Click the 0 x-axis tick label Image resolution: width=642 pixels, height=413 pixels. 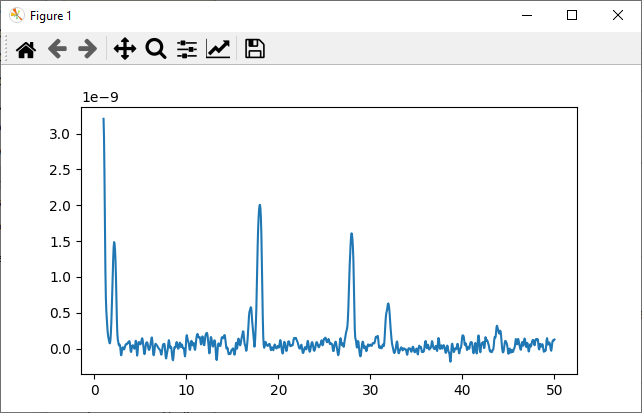pyautogui.click(x=95, y=390)
